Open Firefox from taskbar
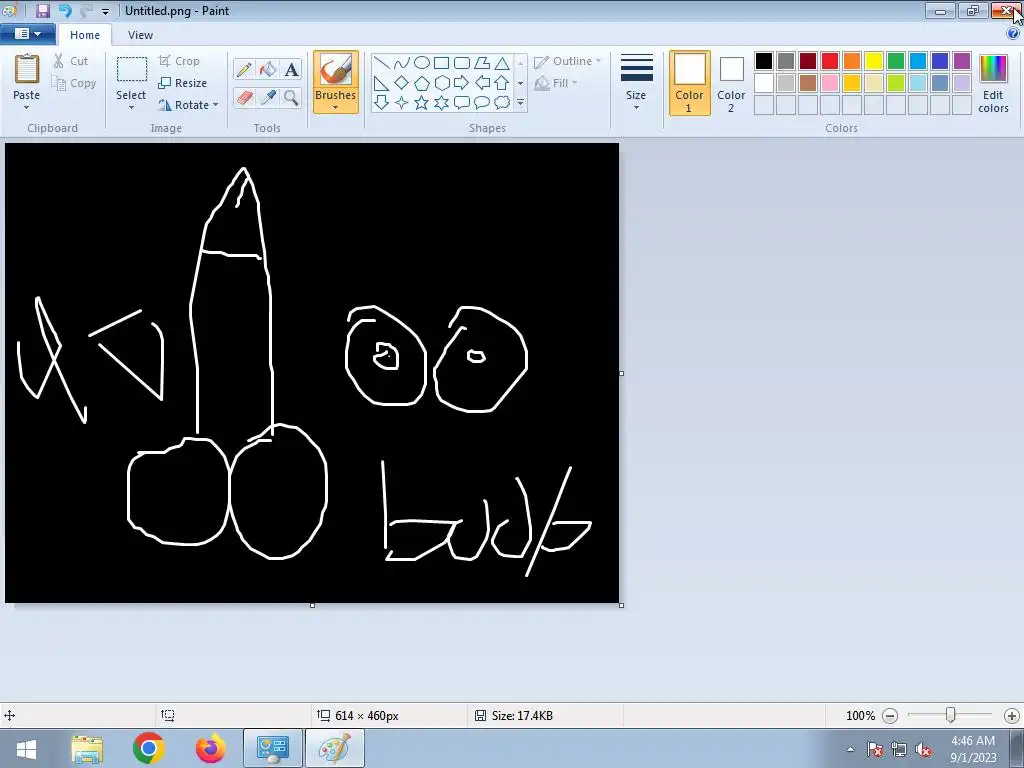1024x768 pixels. pyautogui.click(x=210, y=748)
